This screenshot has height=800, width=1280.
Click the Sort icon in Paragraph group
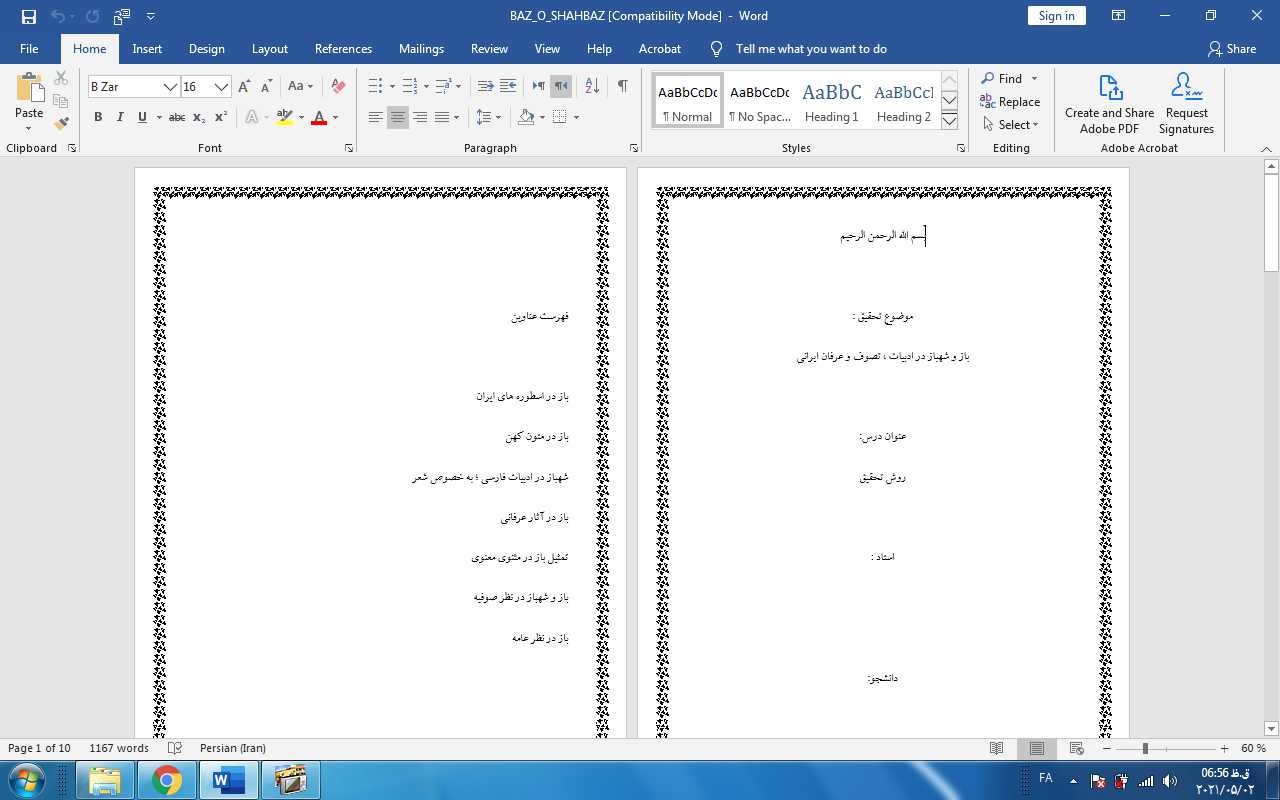point(592,87)
